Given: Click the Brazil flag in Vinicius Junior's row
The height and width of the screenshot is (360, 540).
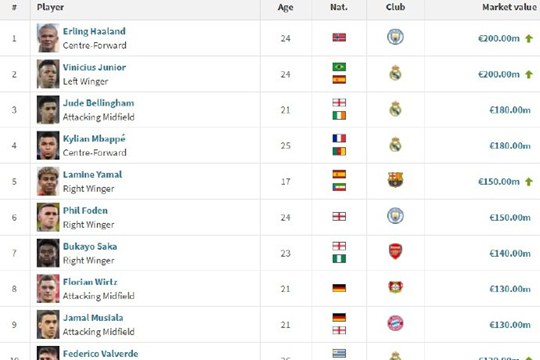Looking at the screenshot, I should click(339, 67).
